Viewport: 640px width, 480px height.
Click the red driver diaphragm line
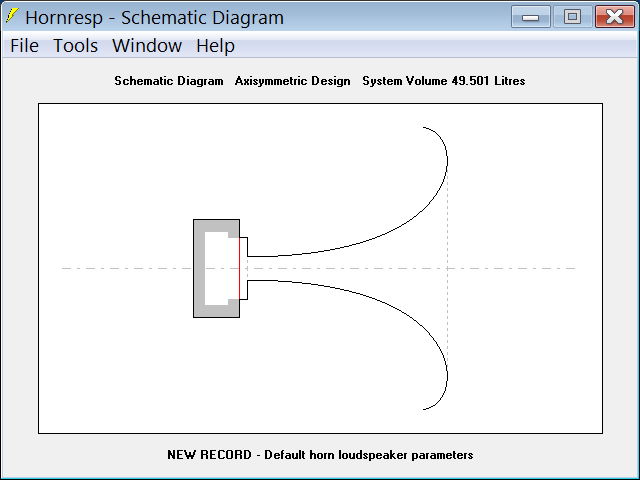click(239, 268)
